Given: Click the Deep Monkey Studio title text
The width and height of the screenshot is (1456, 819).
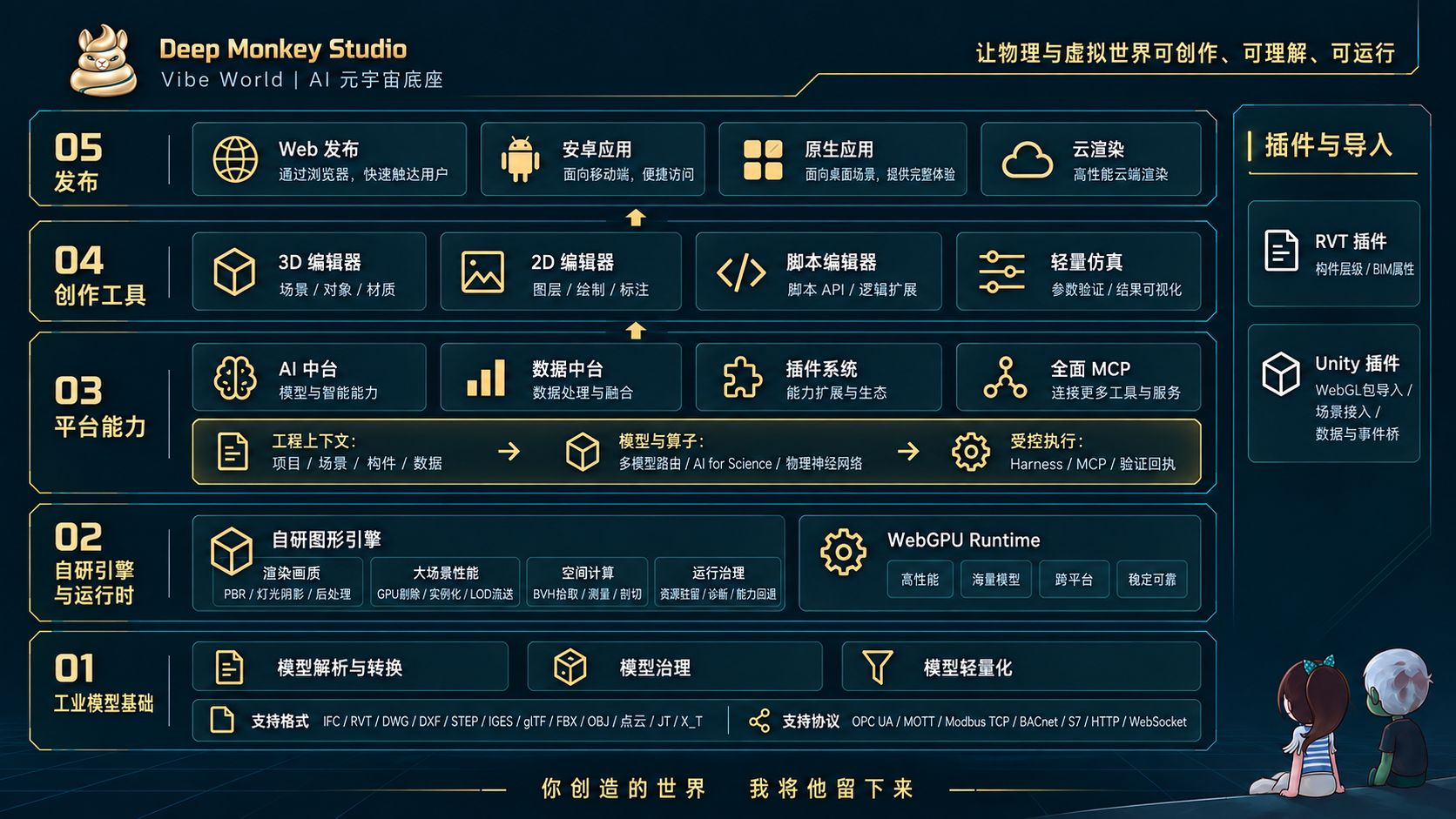Looking at the screenshot, I should (283, 49).
